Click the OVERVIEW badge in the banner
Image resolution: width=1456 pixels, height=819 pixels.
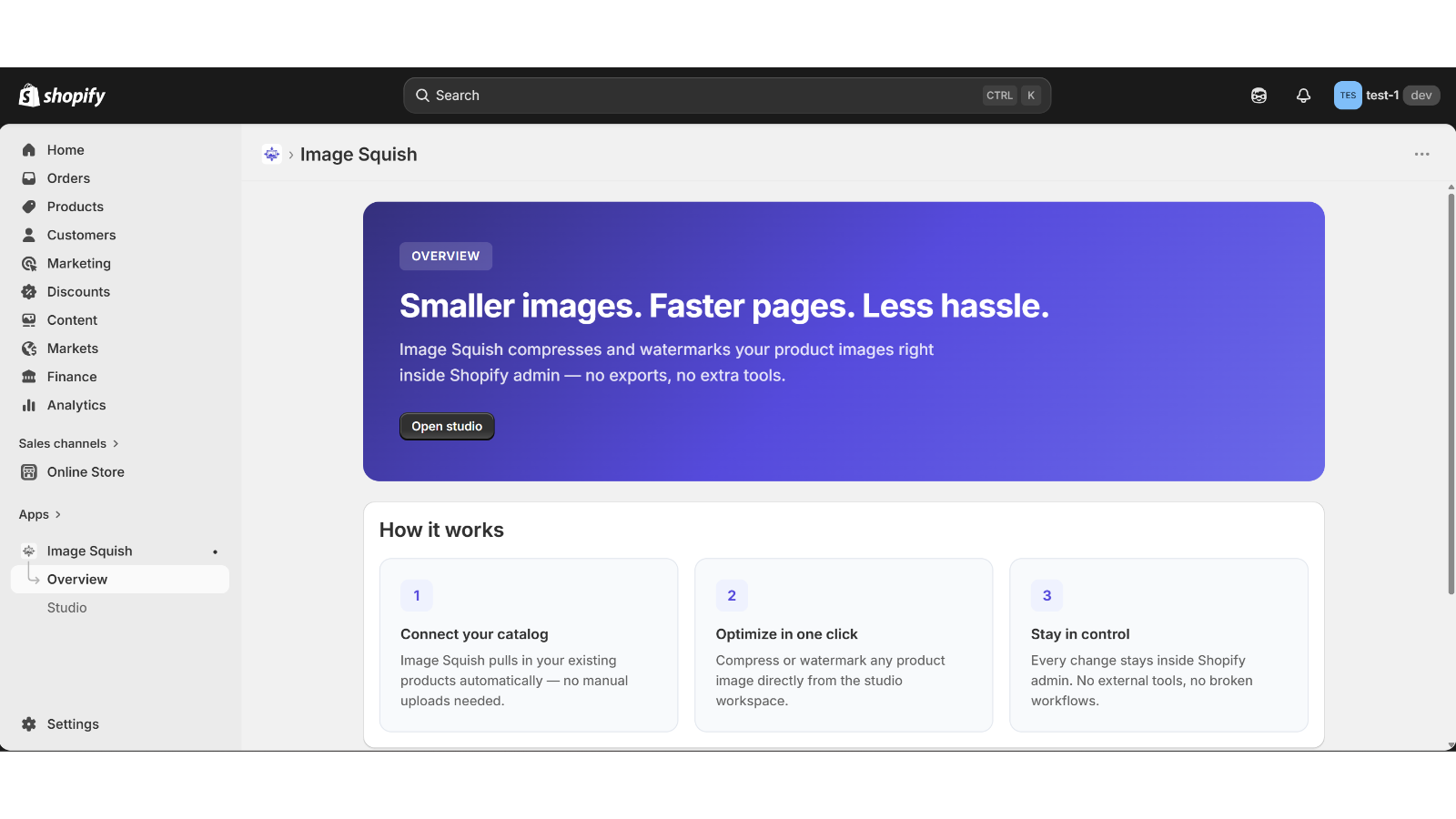446,257
